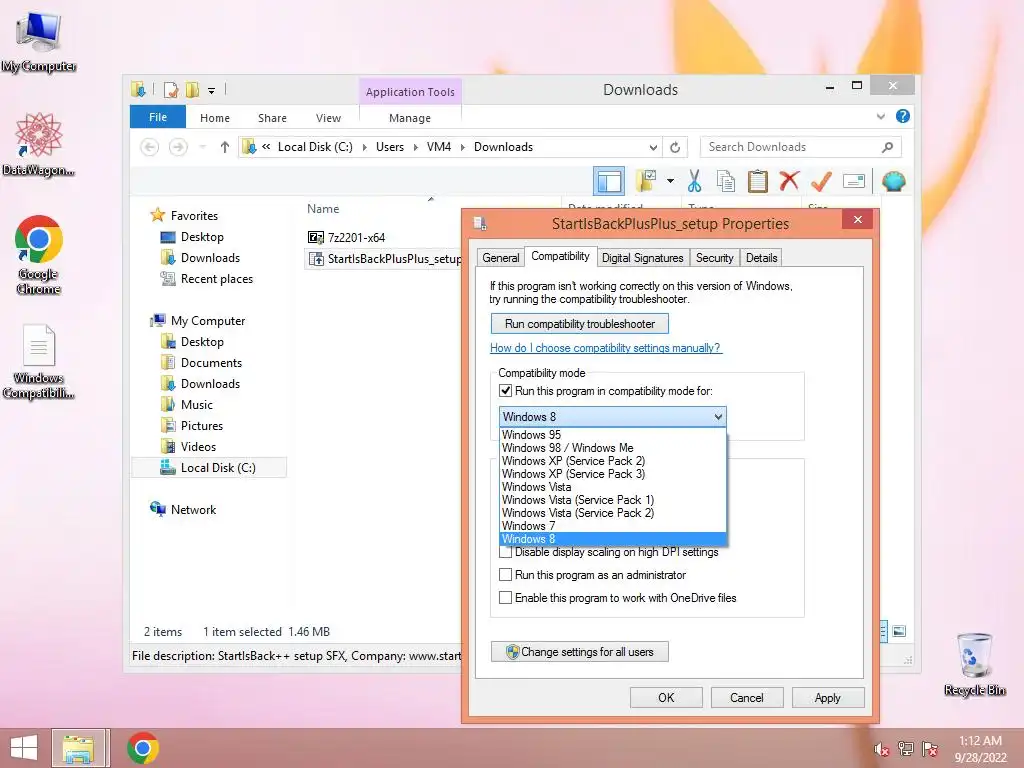The image size is (1024, 768).
Task: Choose plain Windows Vista option
Action: (613, 487)
